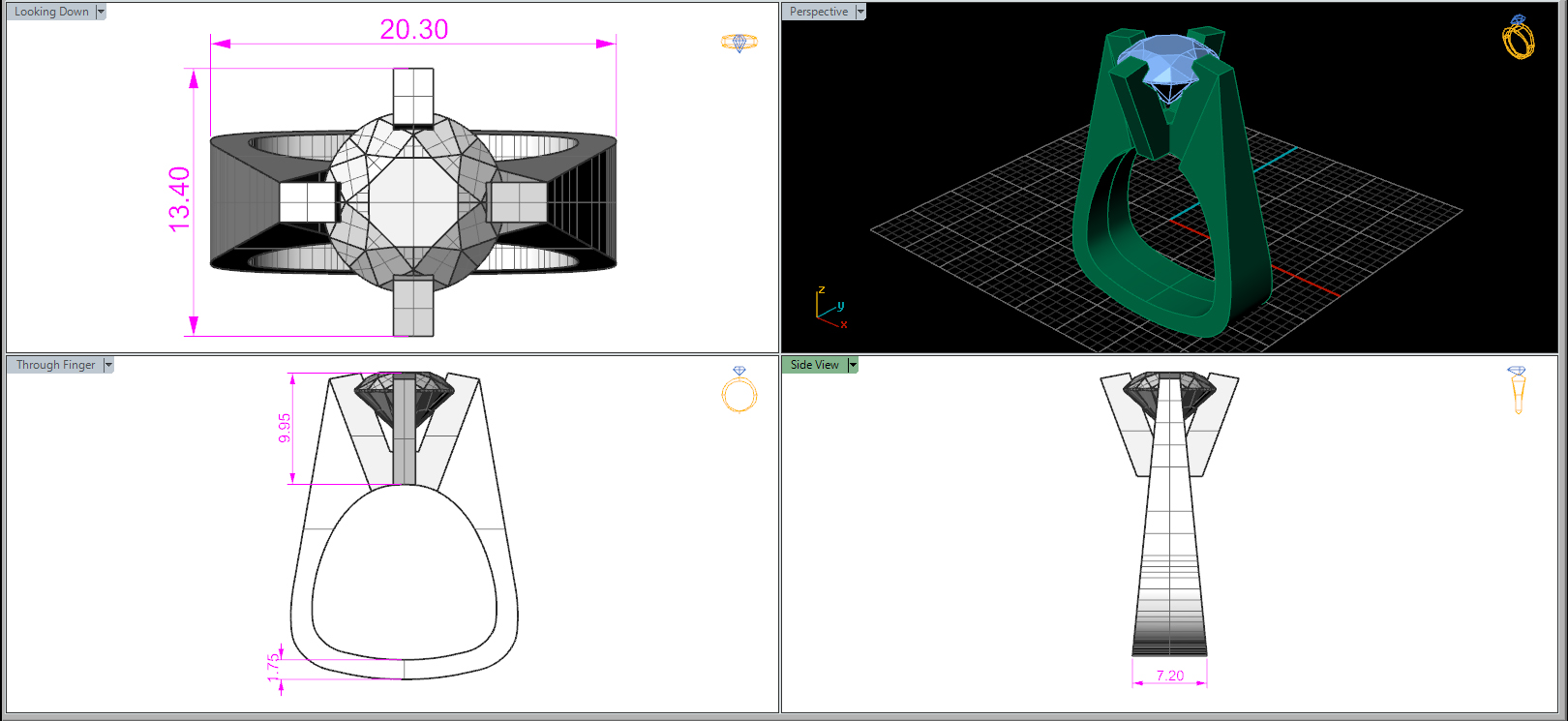Open the Looking Down viewport dropdown arrow

click(x=101, y=12)
